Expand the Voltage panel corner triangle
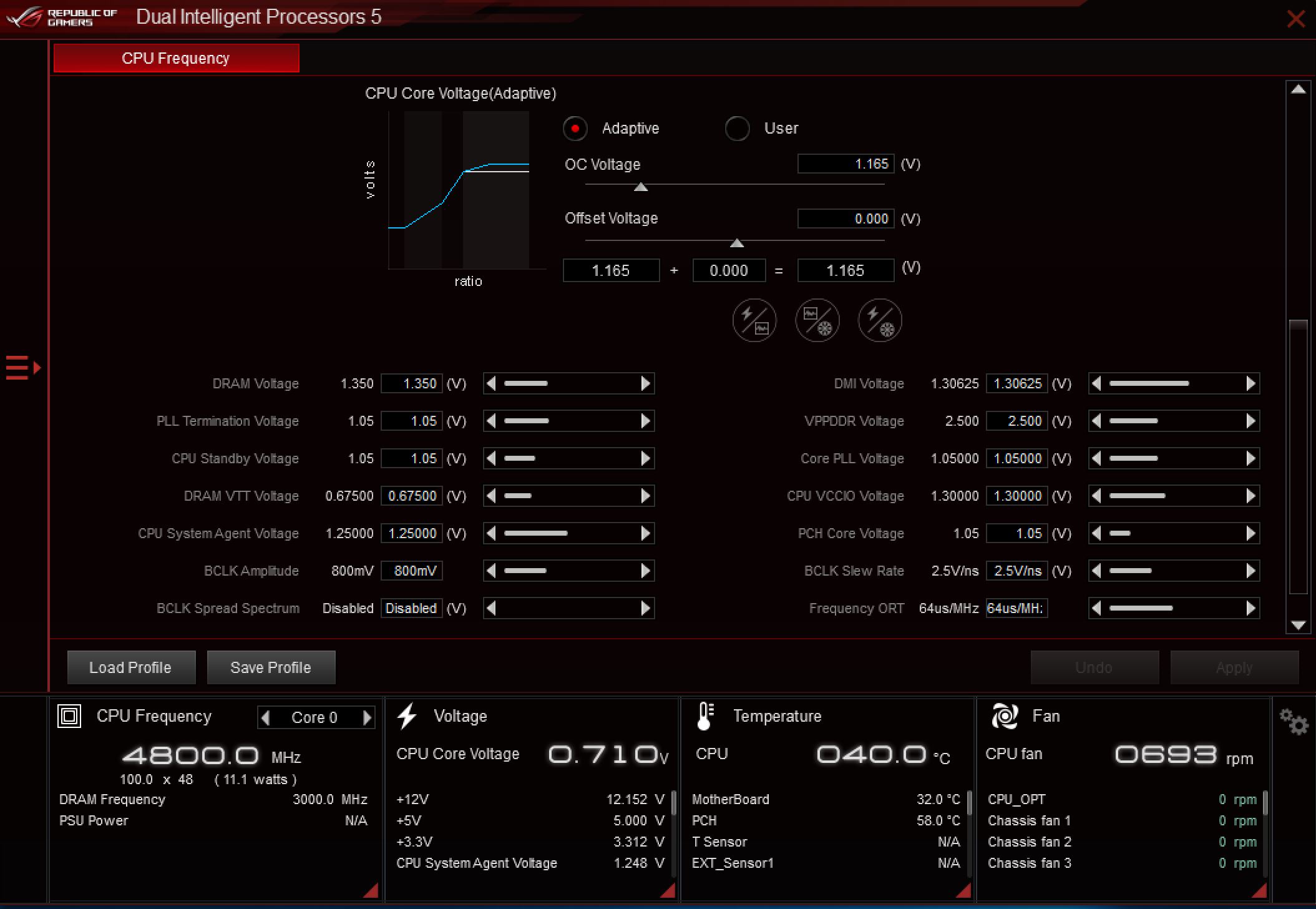 click(668, 890)
